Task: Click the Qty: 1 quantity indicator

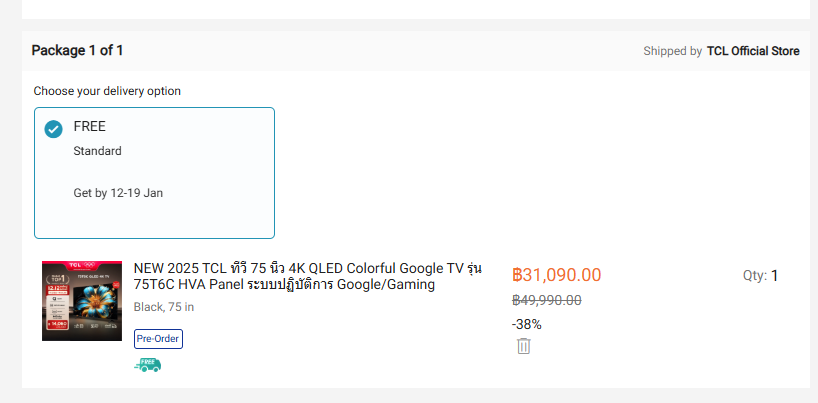Action: (x=760, y=276)
